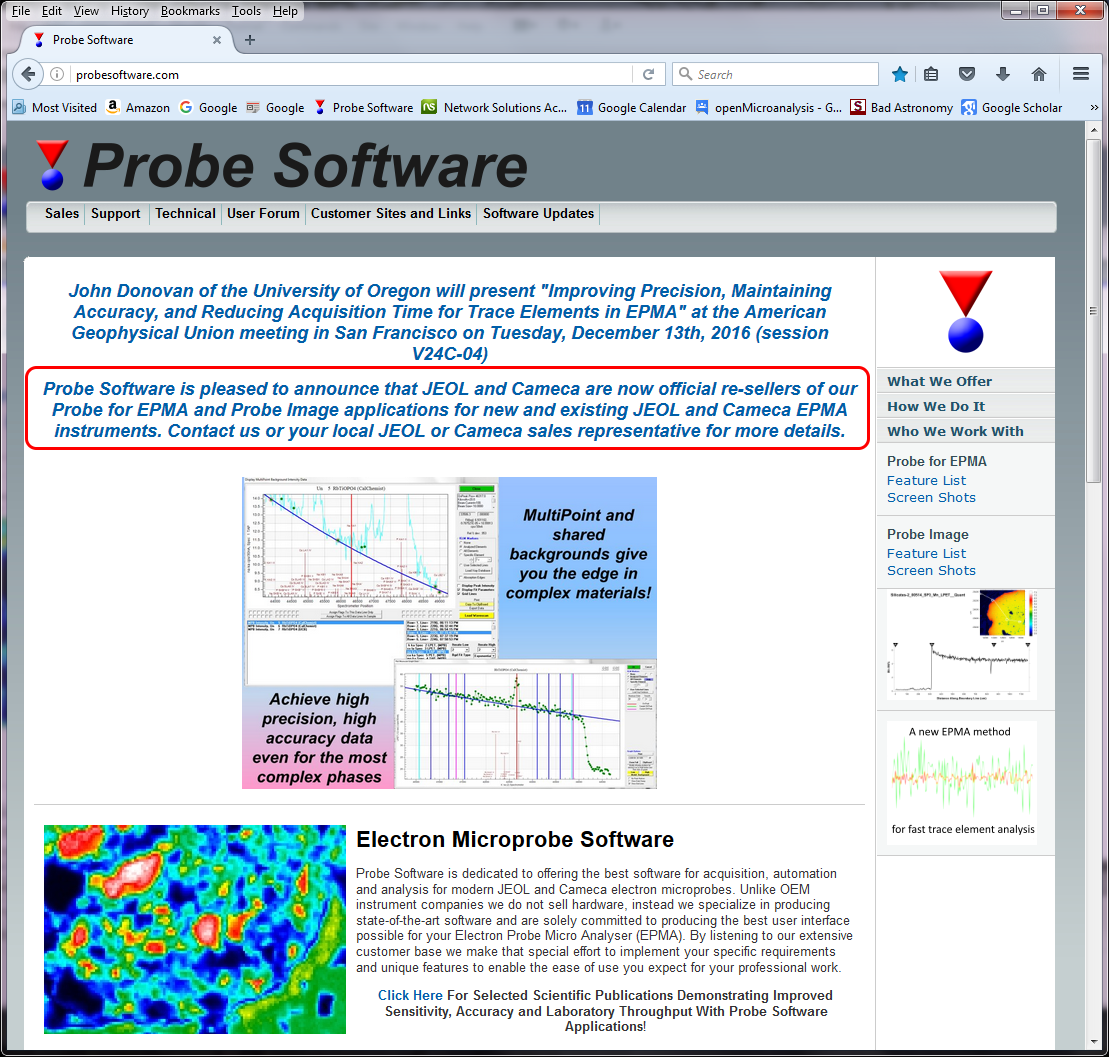Image resolution: width=1109 pixels, height=1057 pixels.
Task: Save the page to Pocket with its icon
Action: 967,74
